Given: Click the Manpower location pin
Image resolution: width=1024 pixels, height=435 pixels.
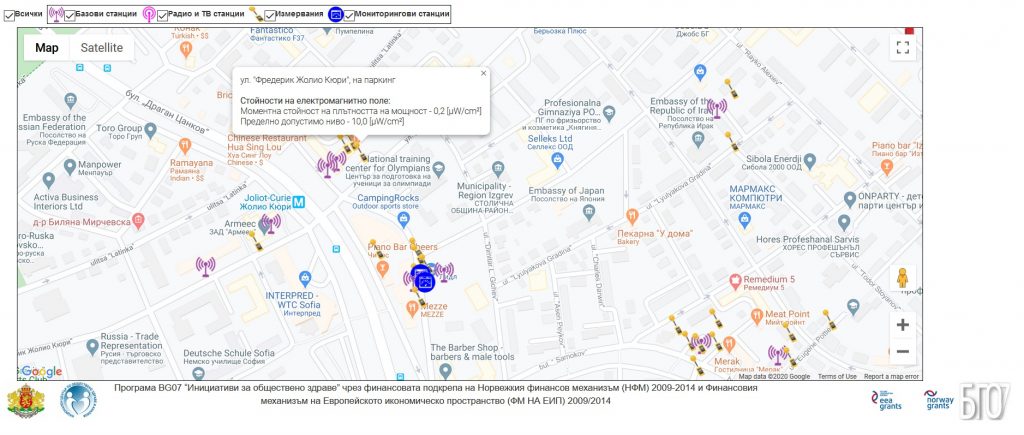Looking at the screenshot, I should (x=70, y=167).
